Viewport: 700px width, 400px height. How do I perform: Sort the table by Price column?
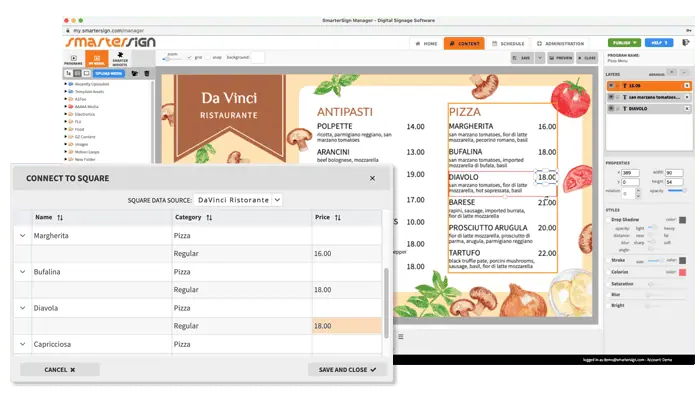(338, 217)
